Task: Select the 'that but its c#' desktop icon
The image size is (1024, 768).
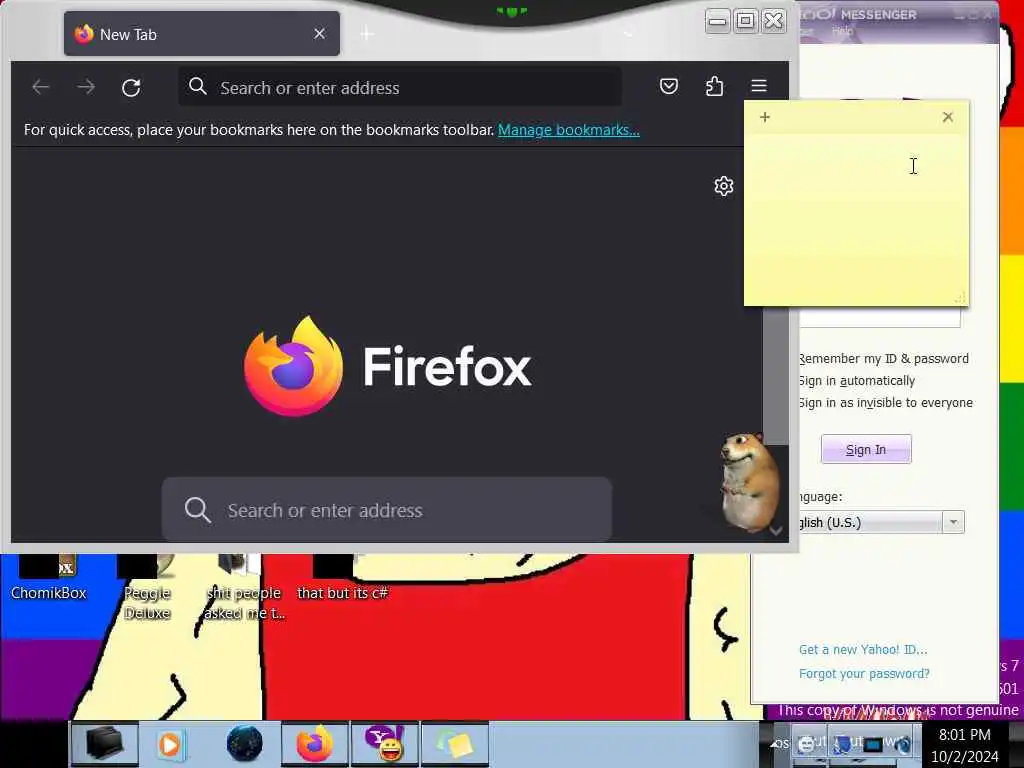Action: coord(342,578)
